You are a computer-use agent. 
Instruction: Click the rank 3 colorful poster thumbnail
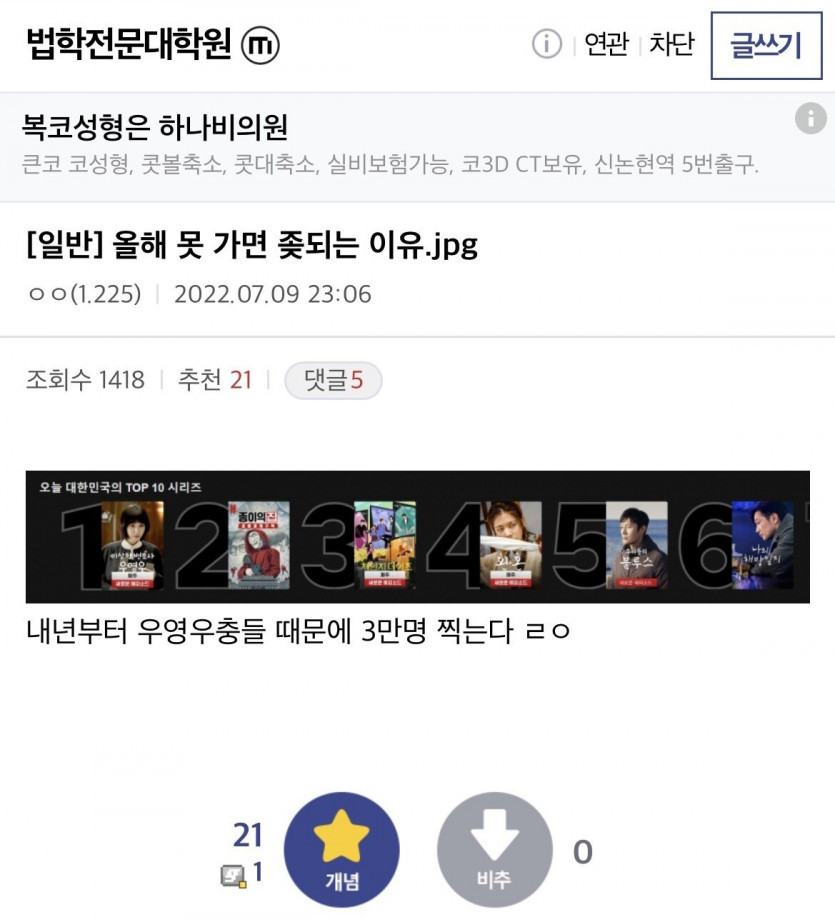pos(385,545)
